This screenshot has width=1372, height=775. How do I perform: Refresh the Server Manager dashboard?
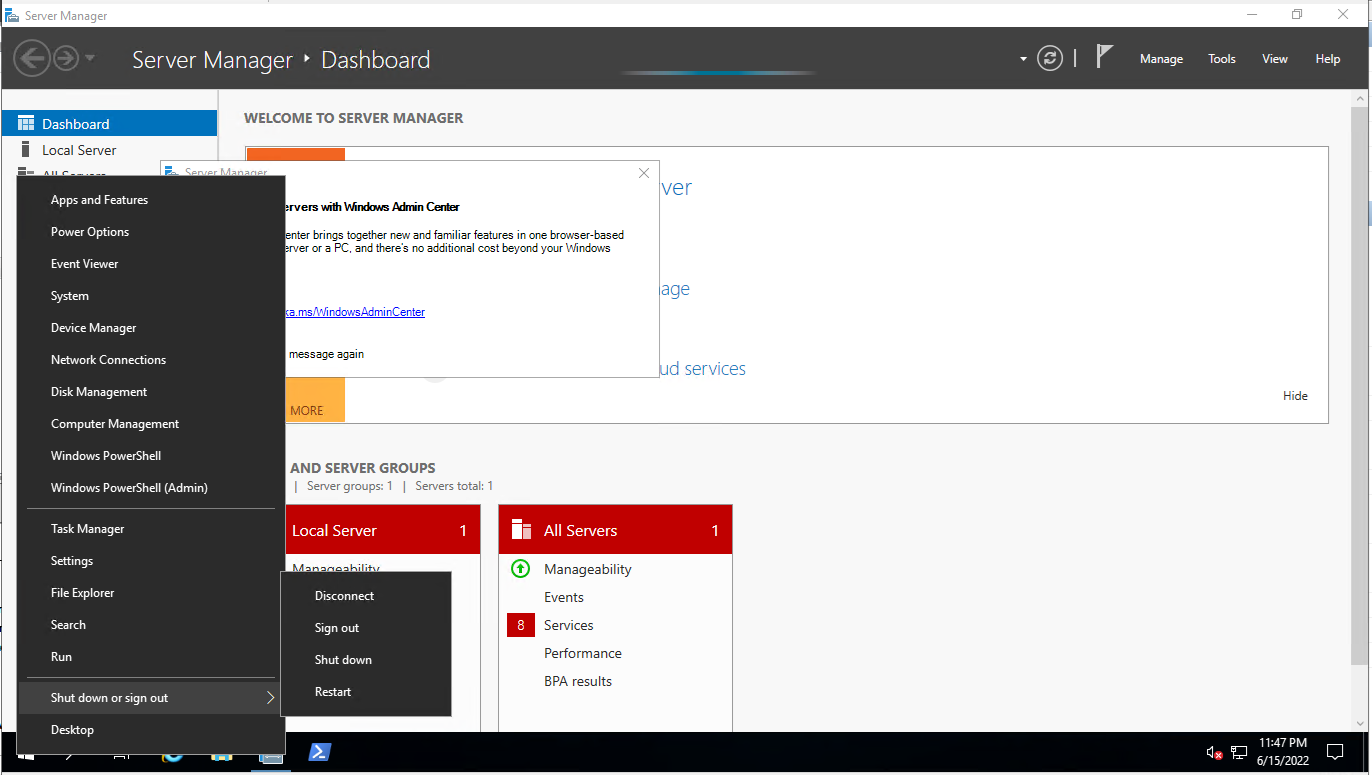coord(1049,58)
